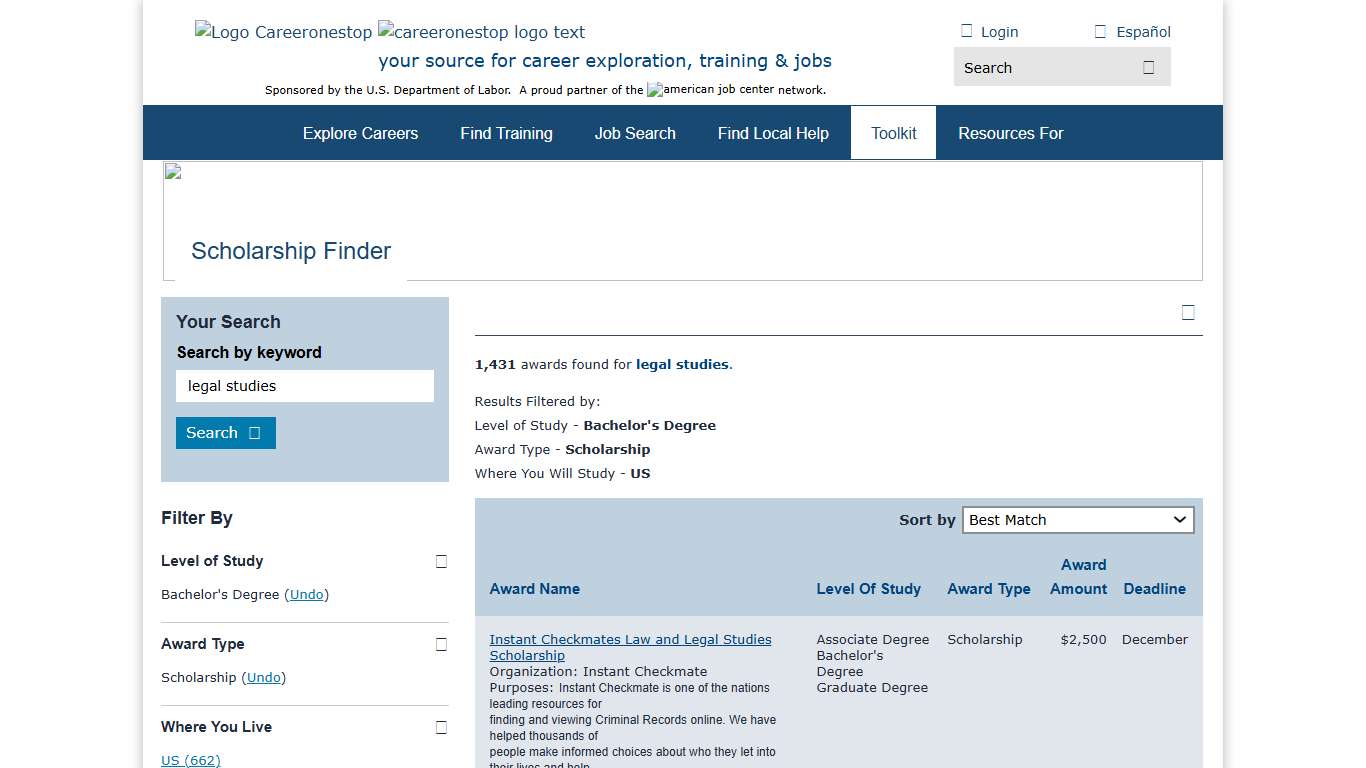Toggle the Level of Study filter checkbox
Screen dimensions: 1366x768
coord(441,561)
